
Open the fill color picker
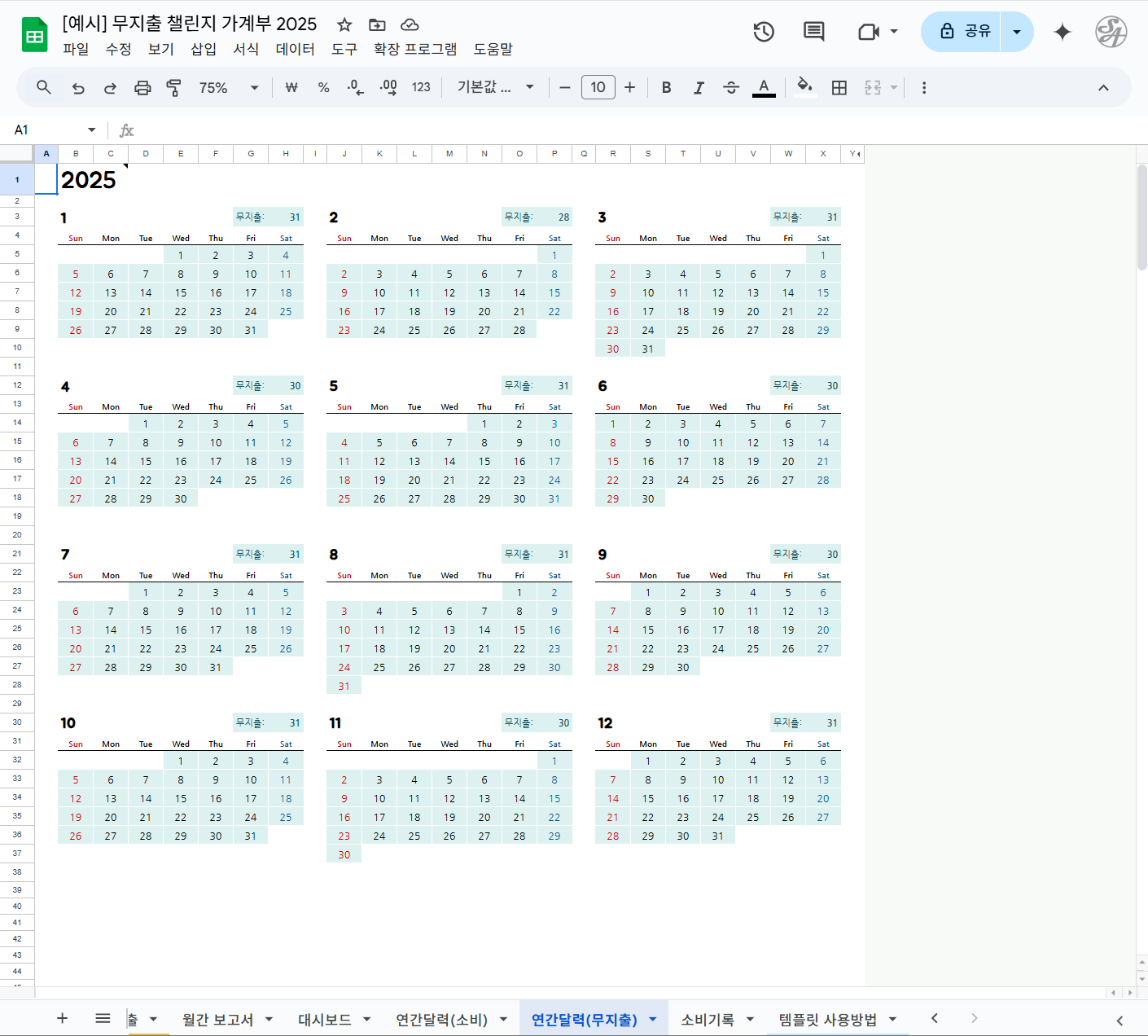[x=804, y=87]
